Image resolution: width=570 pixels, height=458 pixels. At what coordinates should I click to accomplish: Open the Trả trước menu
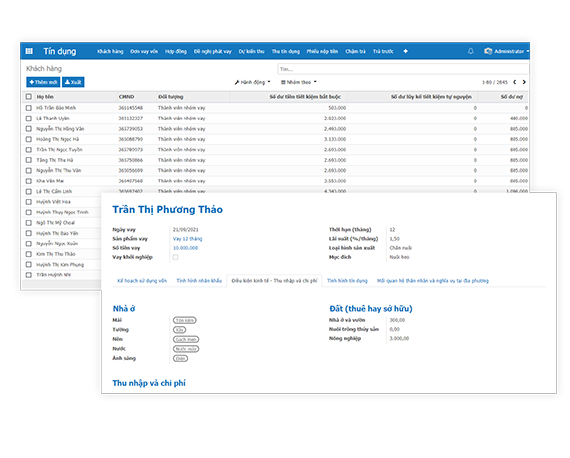tap(383, 51)
